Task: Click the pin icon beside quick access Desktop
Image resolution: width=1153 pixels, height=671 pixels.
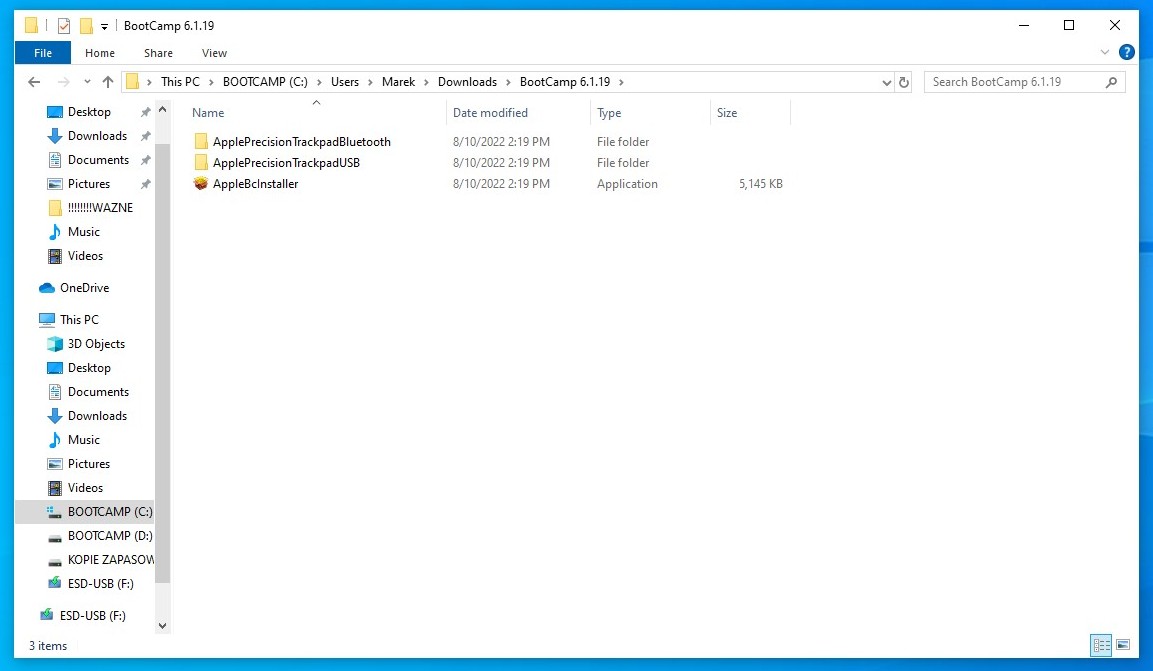Action: [146, 112]
